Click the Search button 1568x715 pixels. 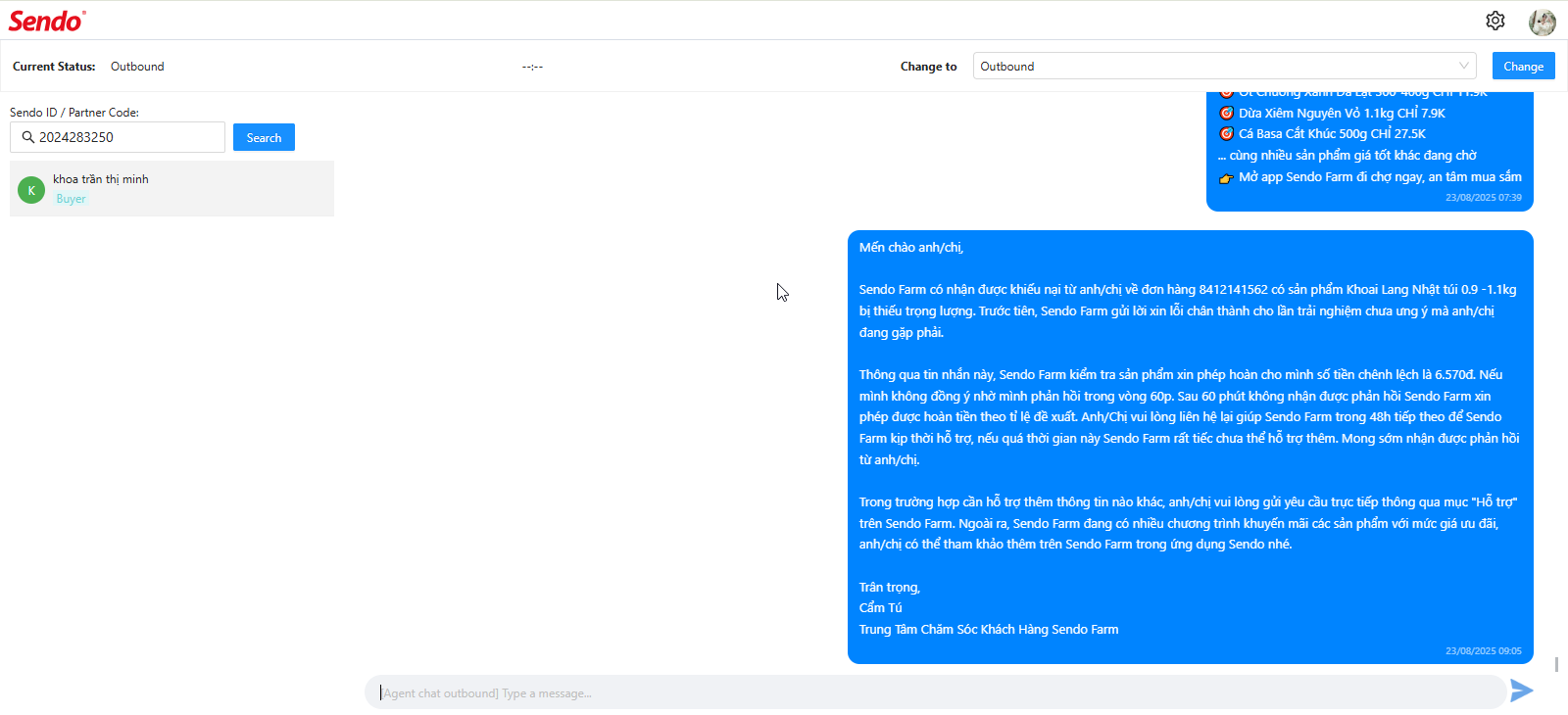(264, 137)
